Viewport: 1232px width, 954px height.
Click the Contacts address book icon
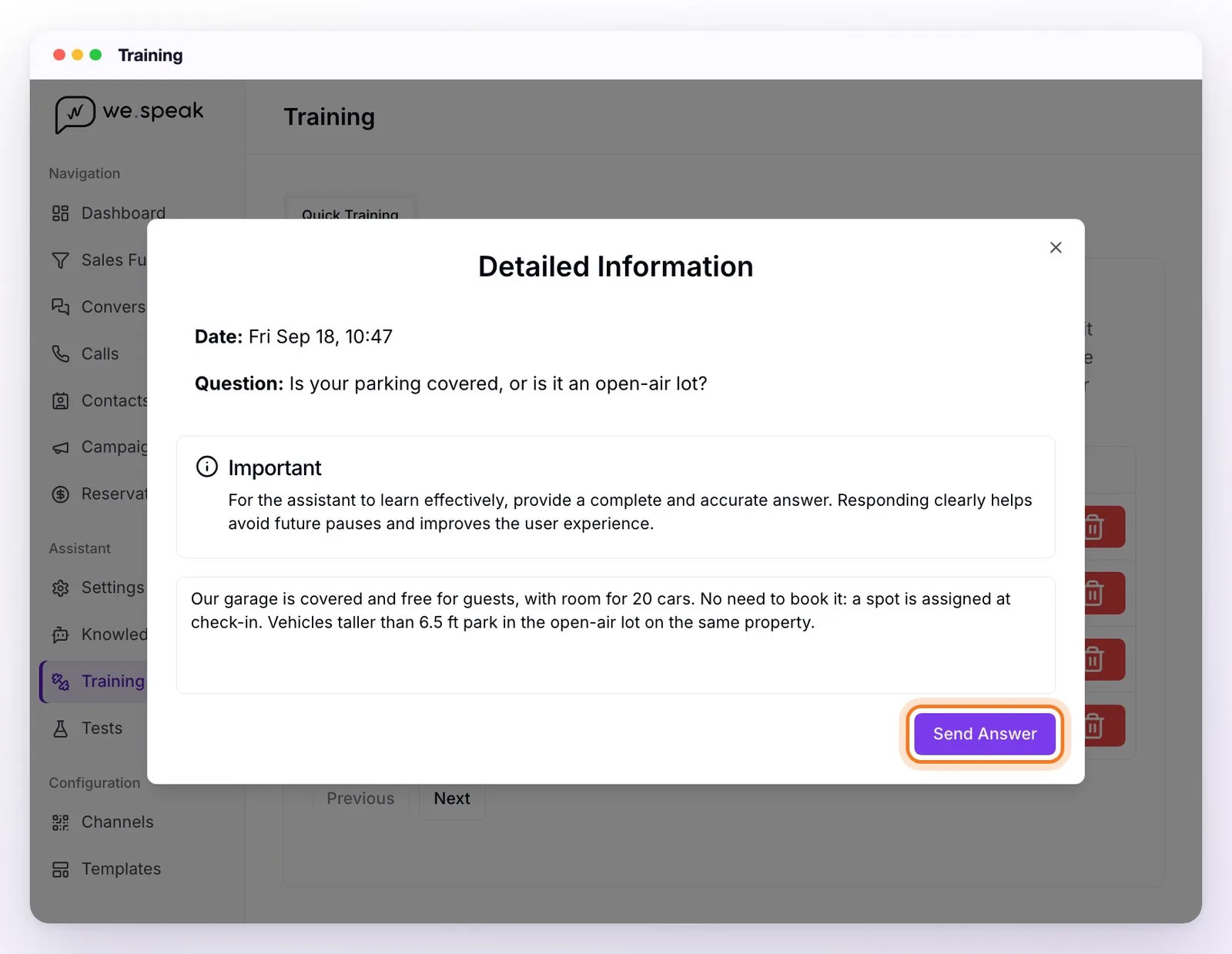(x=60, y=401)
